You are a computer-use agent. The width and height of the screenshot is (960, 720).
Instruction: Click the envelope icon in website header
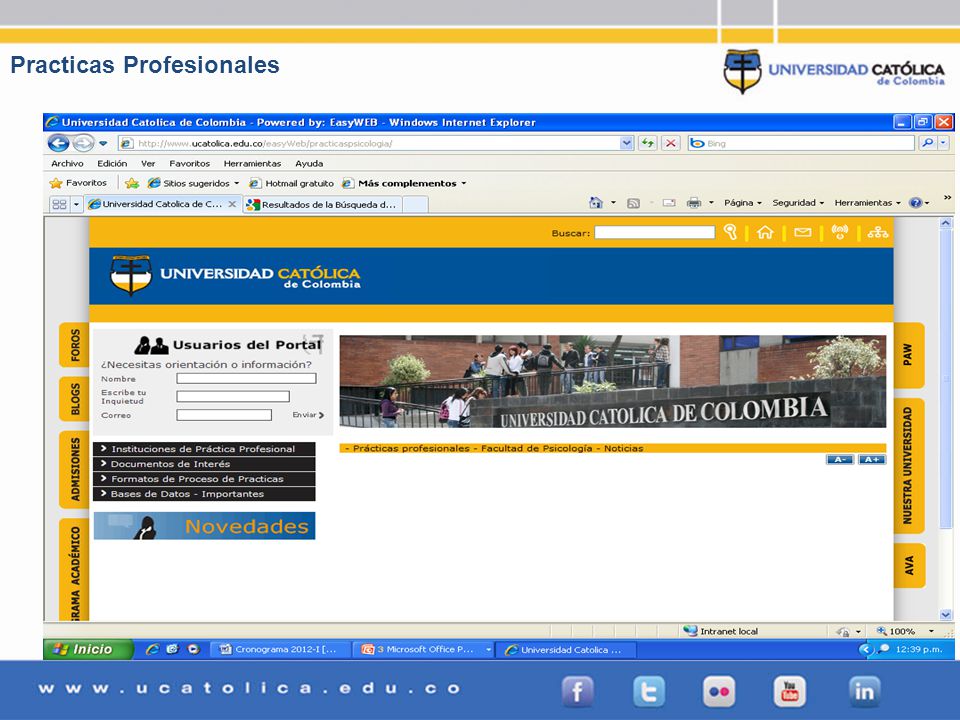click(803, 232)
